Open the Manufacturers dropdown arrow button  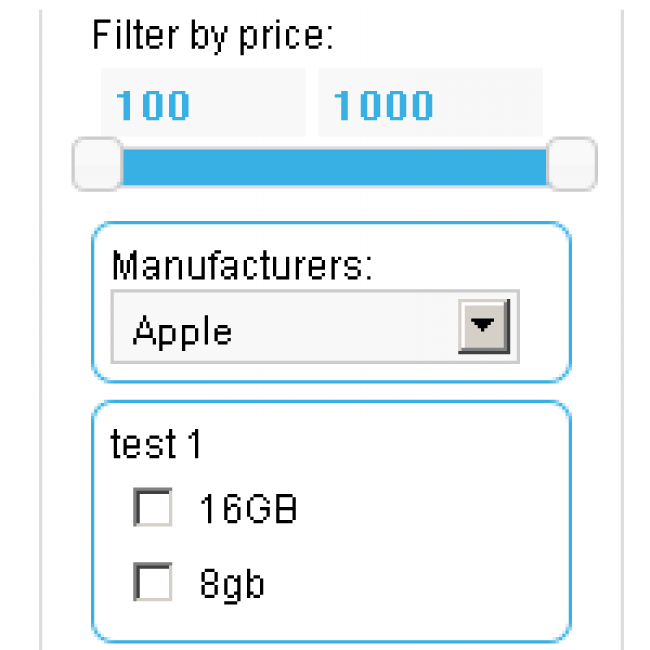(484, 326)
